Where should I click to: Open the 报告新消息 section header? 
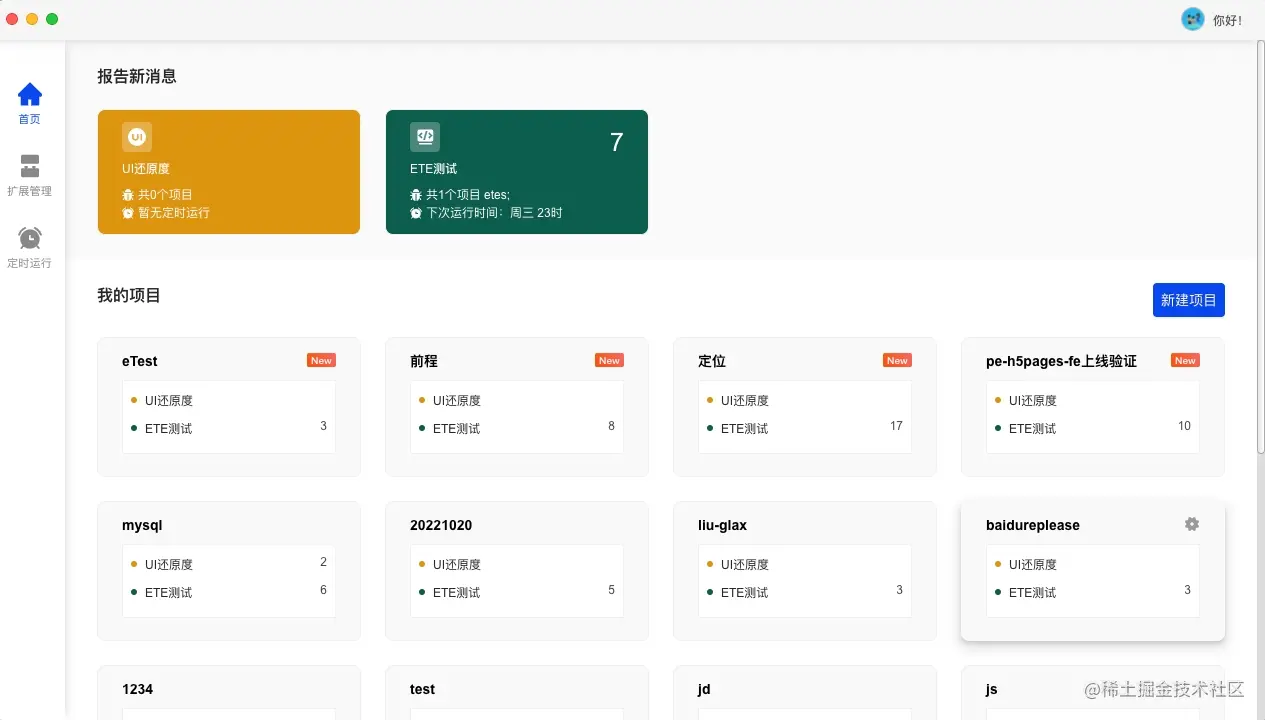tap(136, 76)
